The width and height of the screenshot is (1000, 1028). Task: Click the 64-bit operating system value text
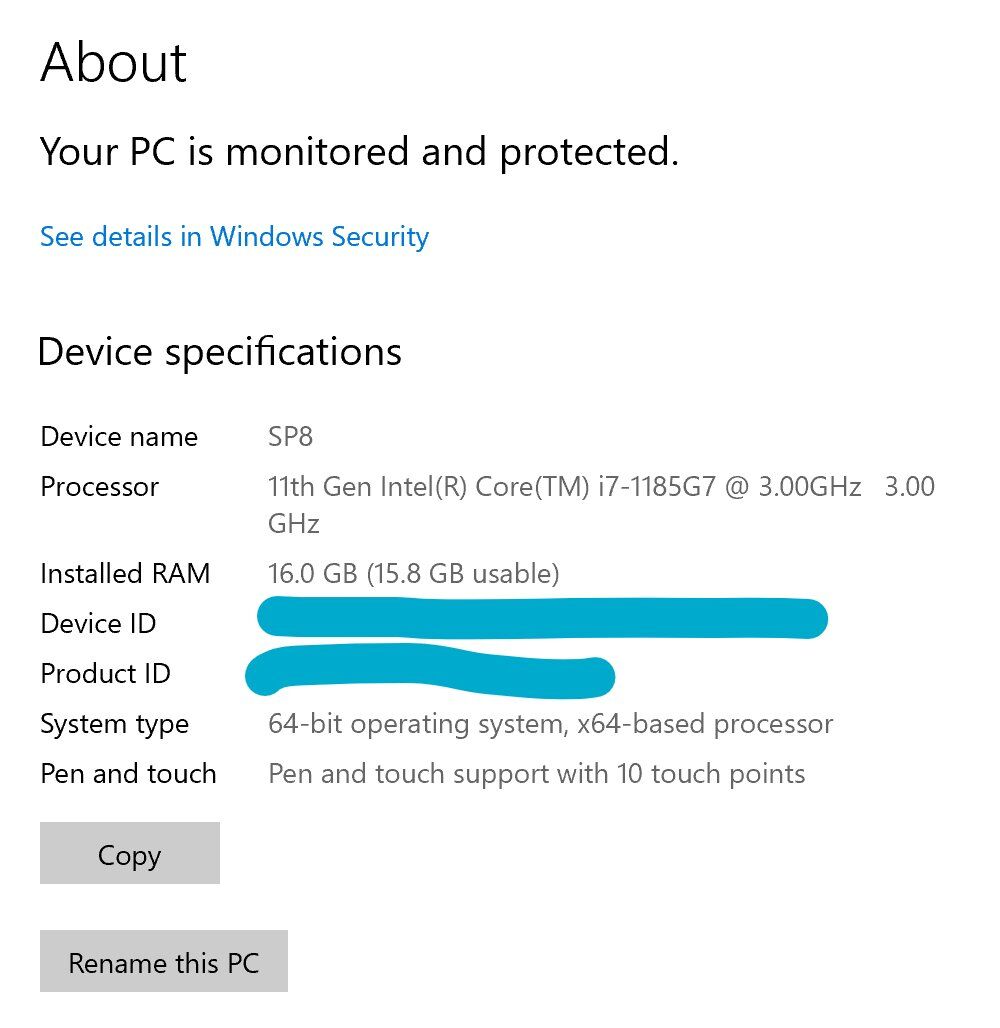(x=550, y=724)
